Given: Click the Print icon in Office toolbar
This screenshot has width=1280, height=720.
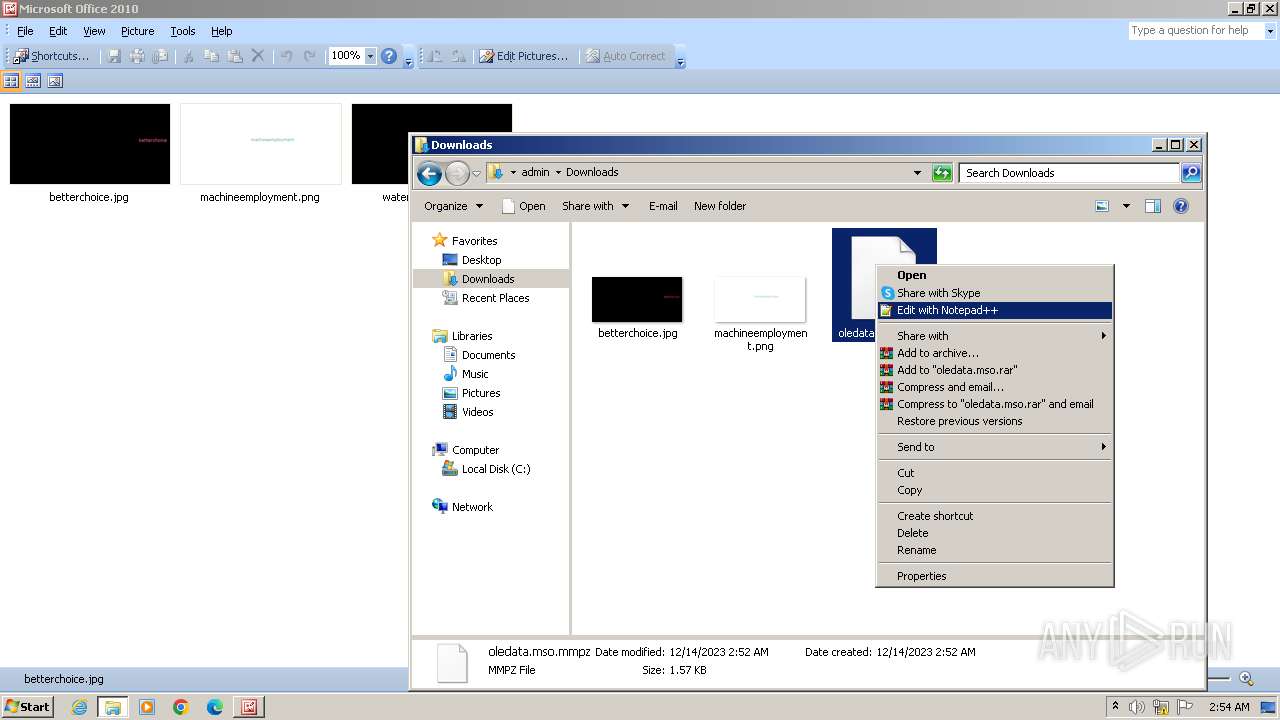Looking at the screenshot, I should click(x=137, y=56).
